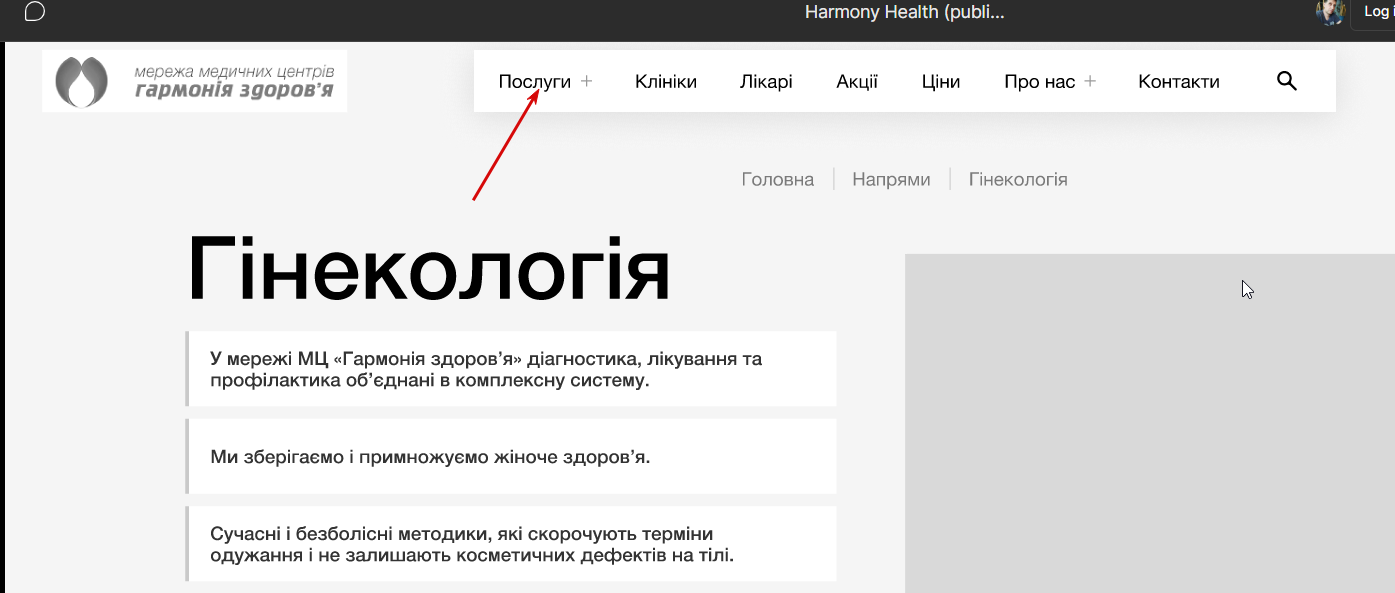Click the Harmony Health (publi... title
The width and height of the screenshot is (1395, 593).
[x=905, y=12]
